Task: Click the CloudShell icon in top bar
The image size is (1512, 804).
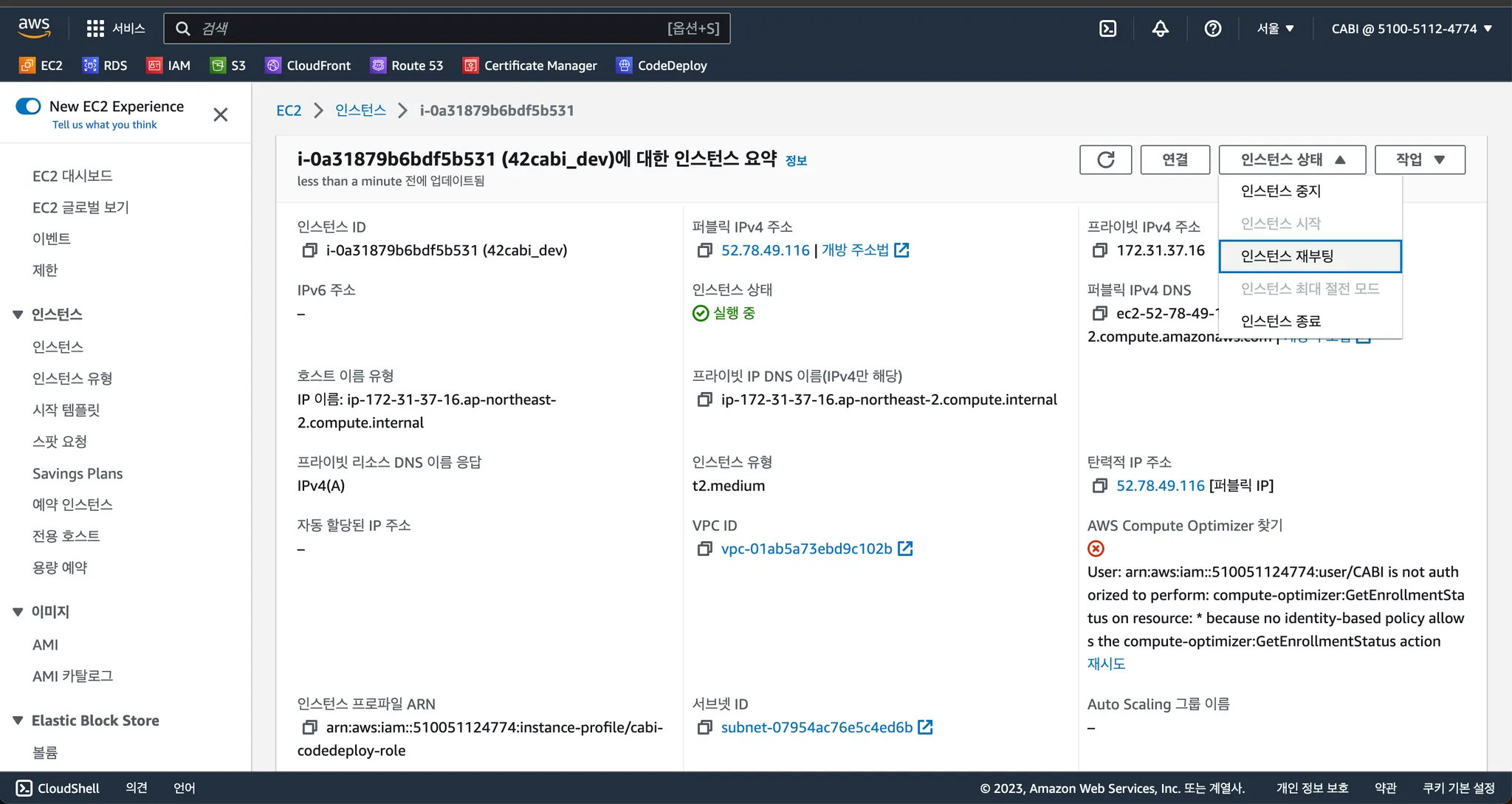Action: tap(1107, 29)
